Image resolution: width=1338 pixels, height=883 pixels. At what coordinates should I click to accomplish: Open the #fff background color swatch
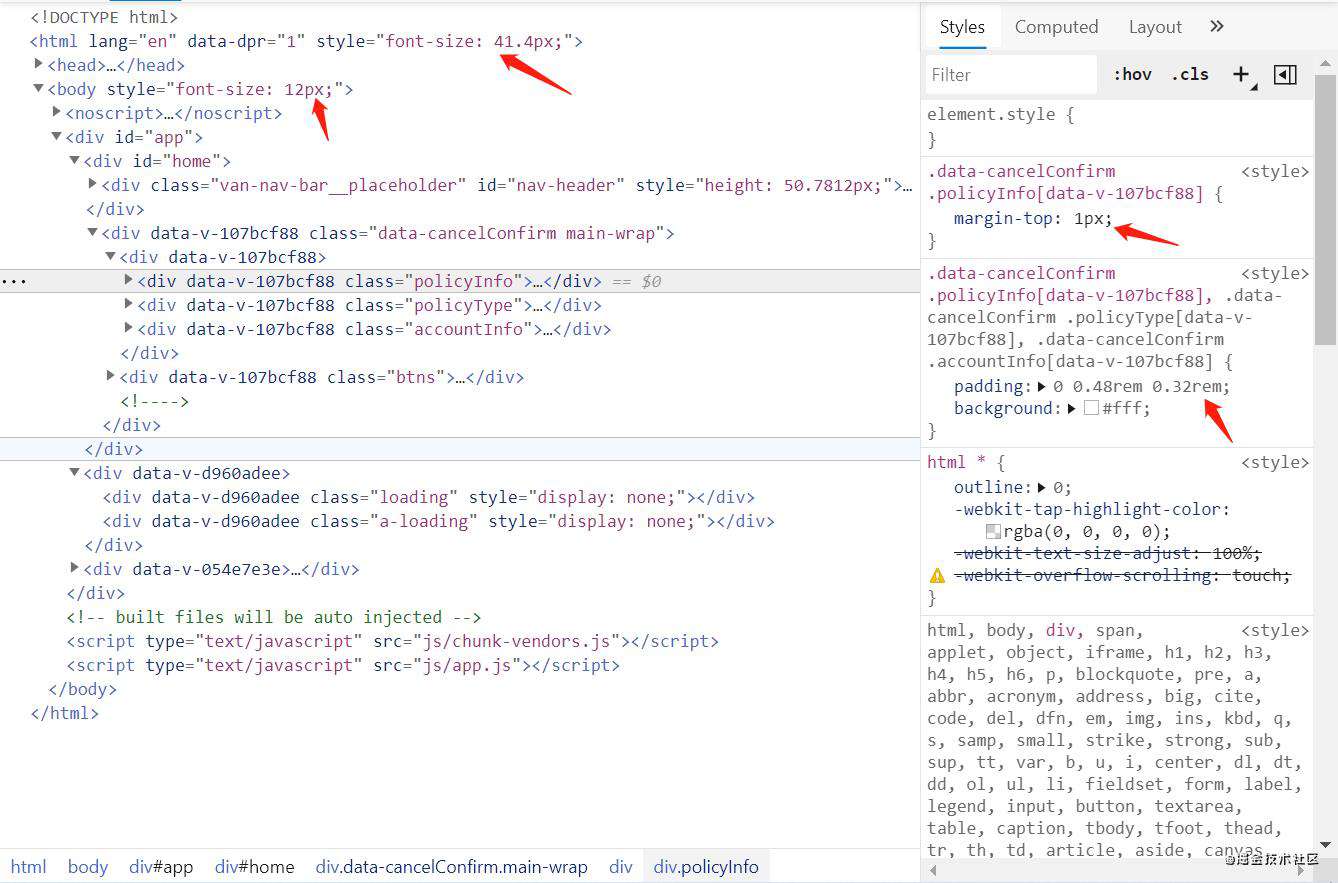(1091, 408)
